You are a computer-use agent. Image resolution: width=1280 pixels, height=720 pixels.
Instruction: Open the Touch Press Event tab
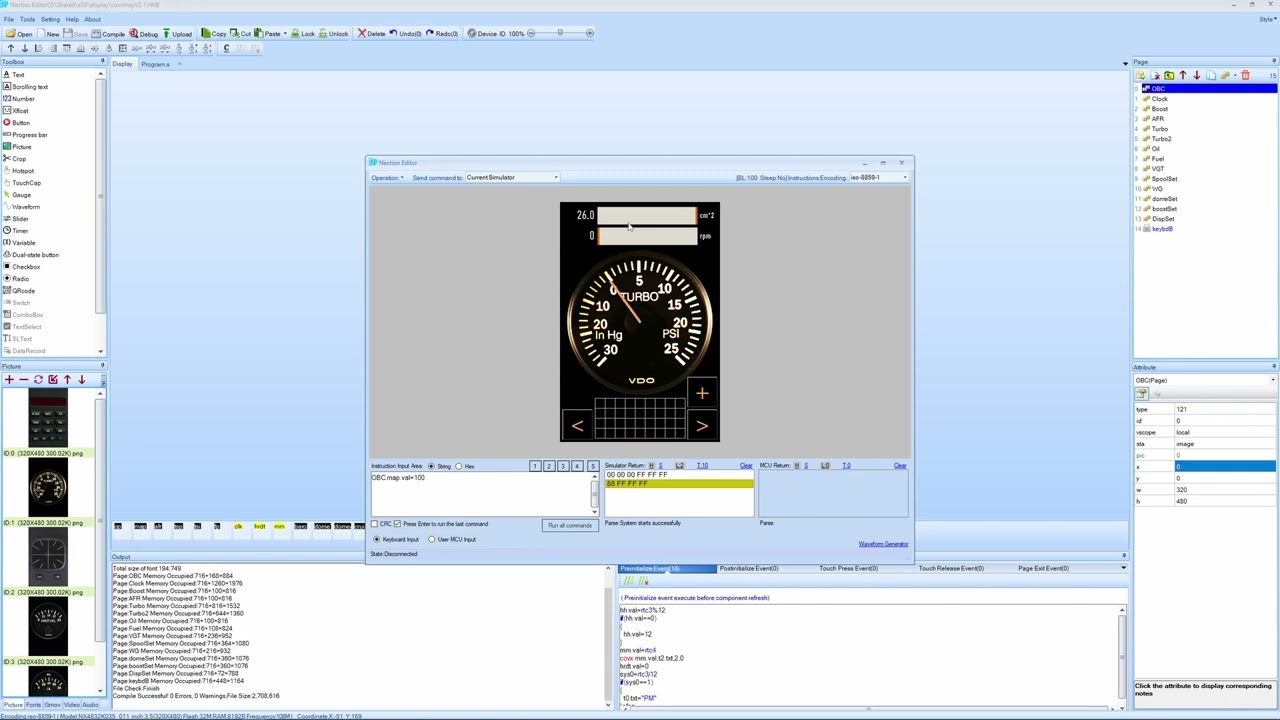pyautogui.click(x=849, y=569)
